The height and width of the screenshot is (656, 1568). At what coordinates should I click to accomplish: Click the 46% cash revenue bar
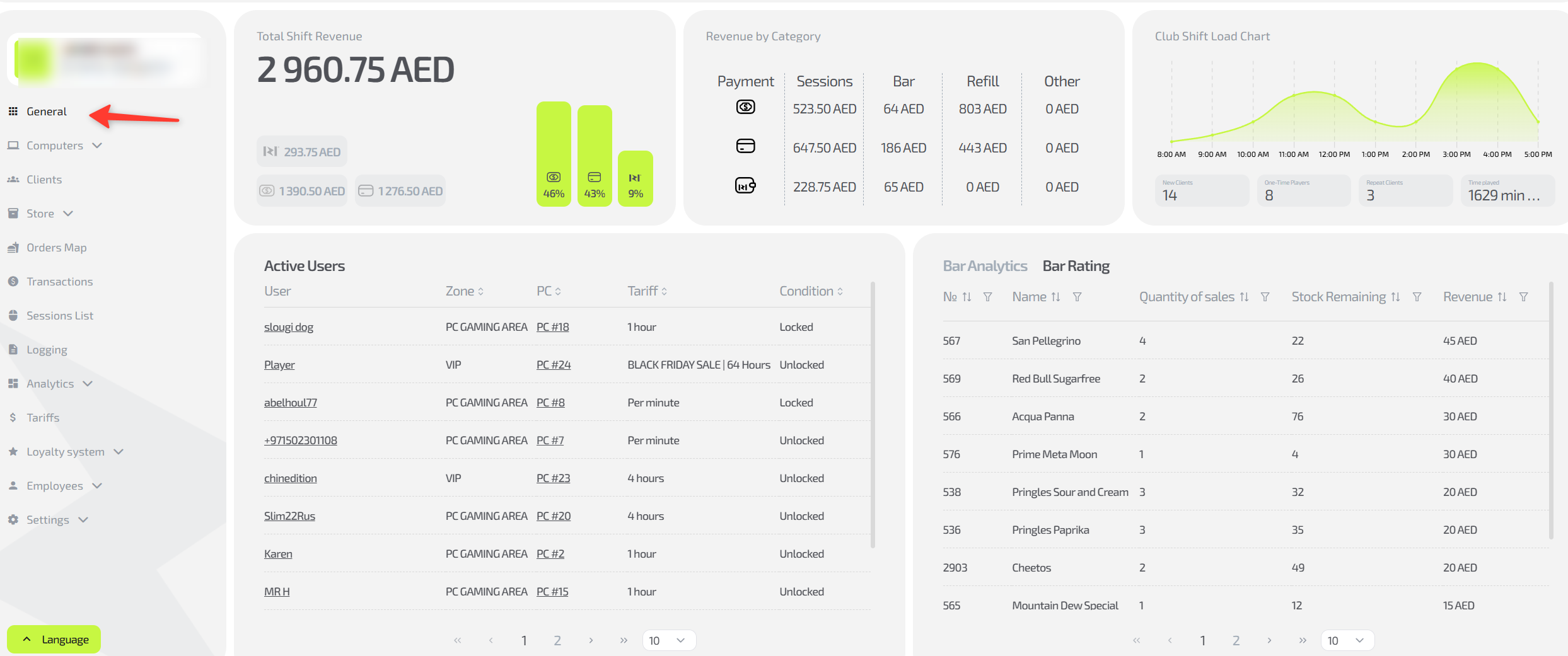(x=554, y=154)
